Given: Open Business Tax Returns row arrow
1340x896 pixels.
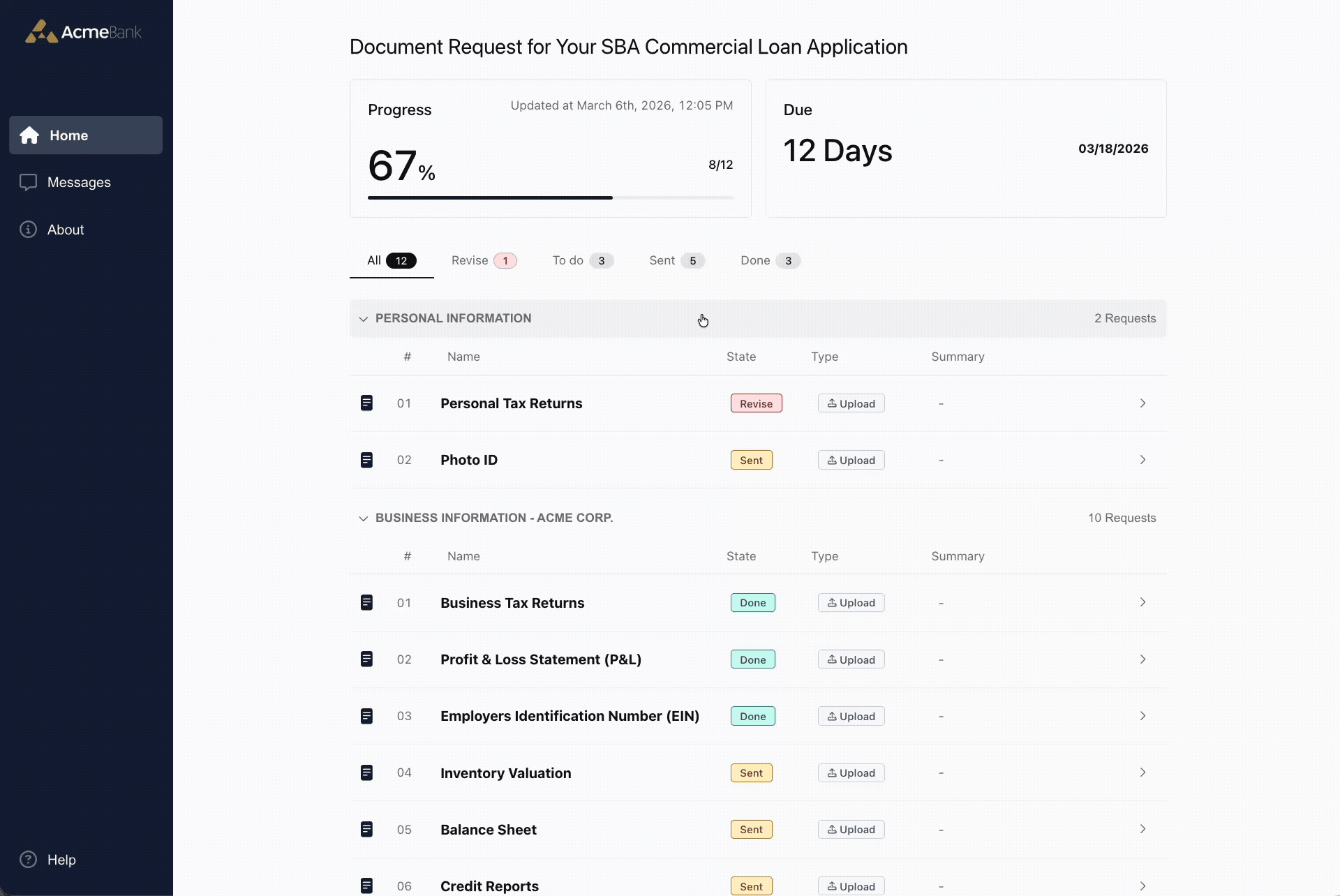Looking at the screenshot, I should 1142,602.
